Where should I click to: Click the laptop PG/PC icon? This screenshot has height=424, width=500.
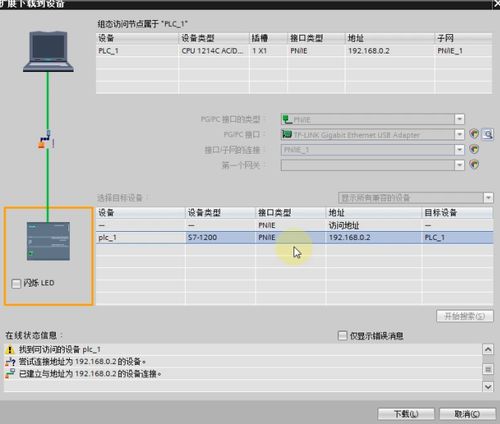click(x=48, y=51)
